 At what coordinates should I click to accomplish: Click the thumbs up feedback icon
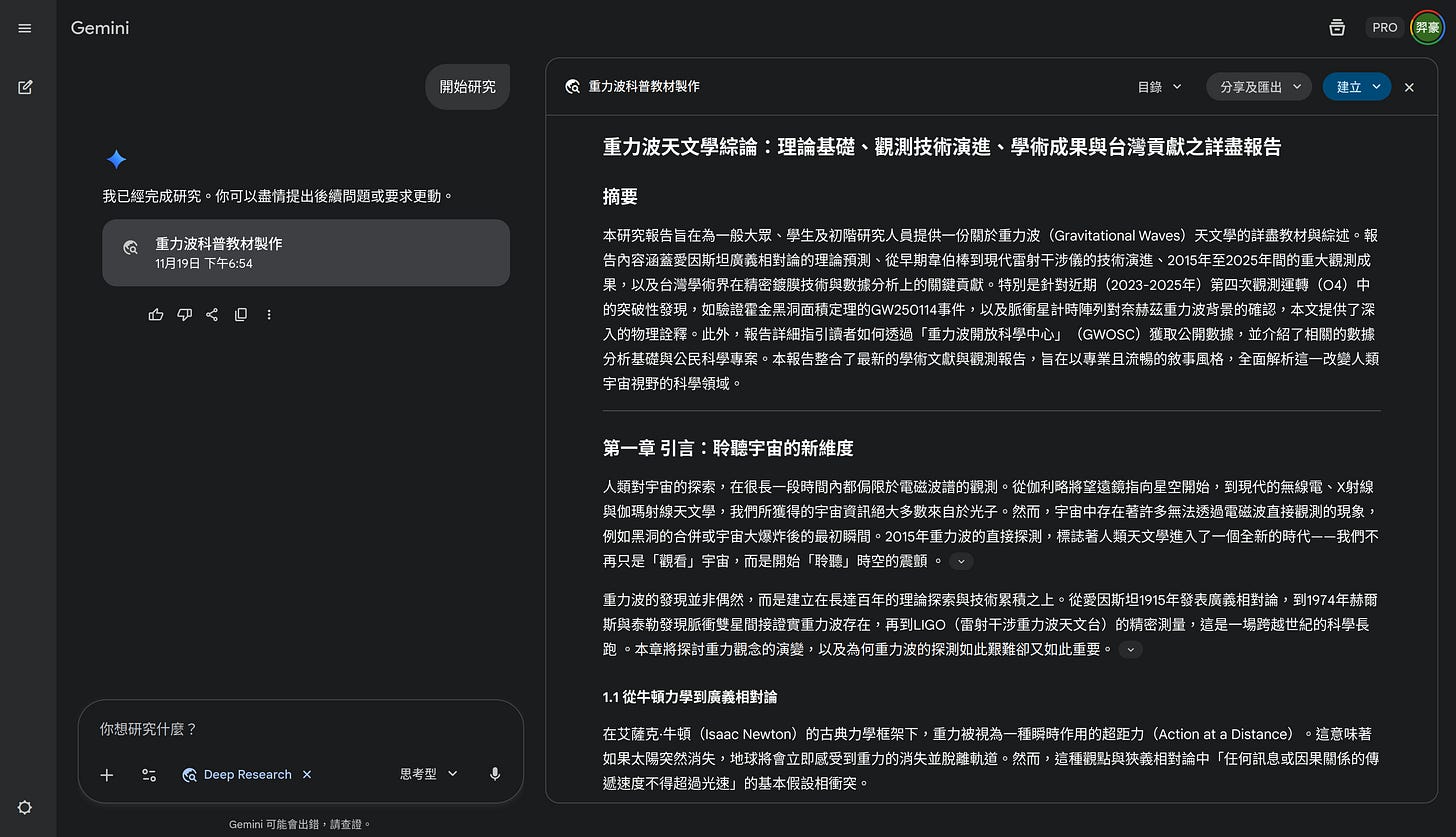click(x=156, y=315)
